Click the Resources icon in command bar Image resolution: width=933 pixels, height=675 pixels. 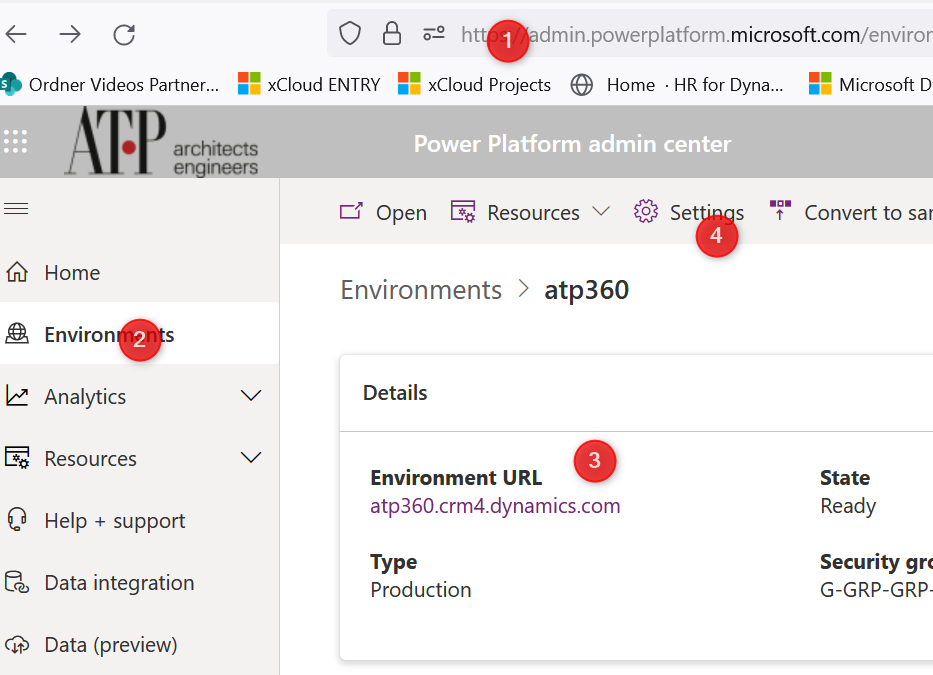(x=463, y=212)
